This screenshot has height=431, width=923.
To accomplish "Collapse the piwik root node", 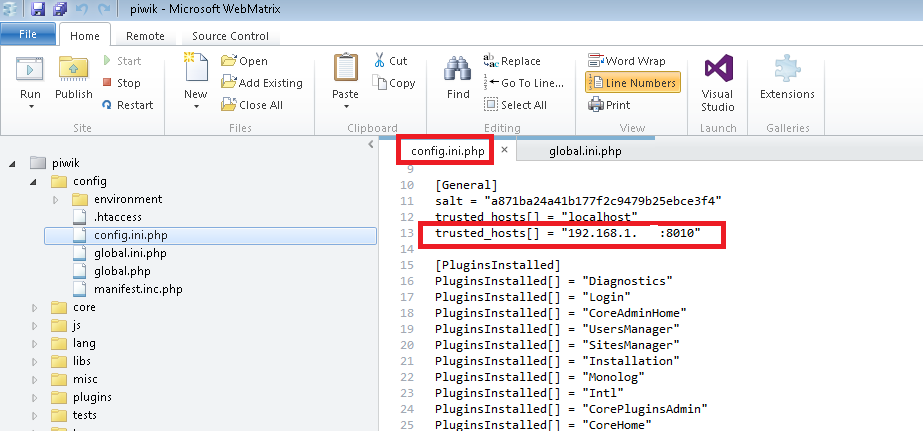I will [x=12, y=163].
